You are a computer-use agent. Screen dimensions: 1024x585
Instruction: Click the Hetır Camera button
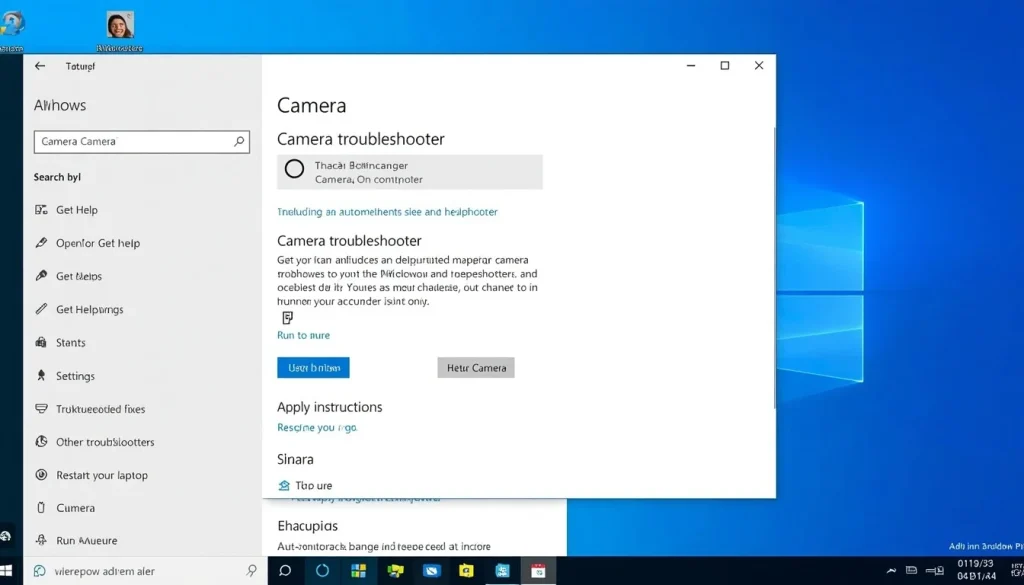476,368
